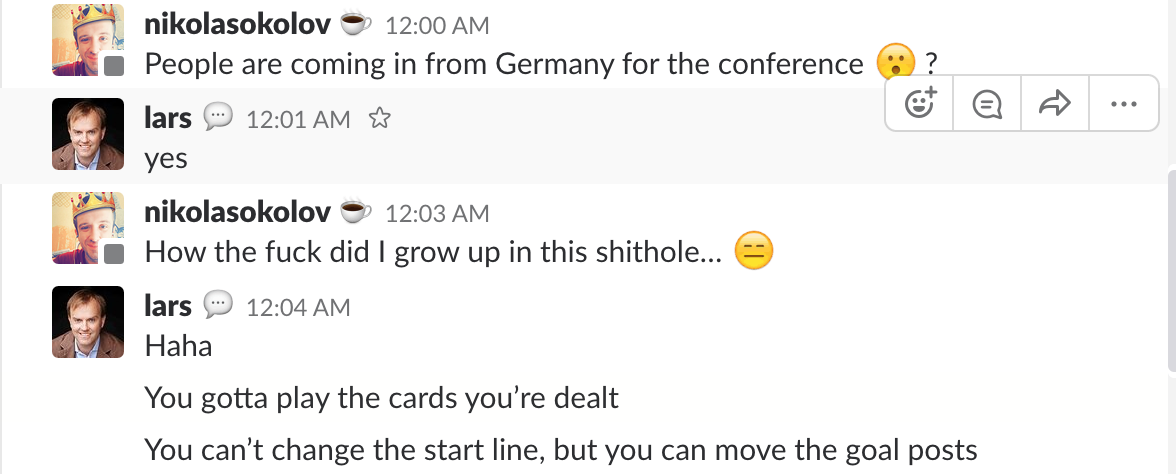1176x474 pixels.
Task: Click the nikolasokolov username at 12:00 AM
Action: (x=237, y=23)
